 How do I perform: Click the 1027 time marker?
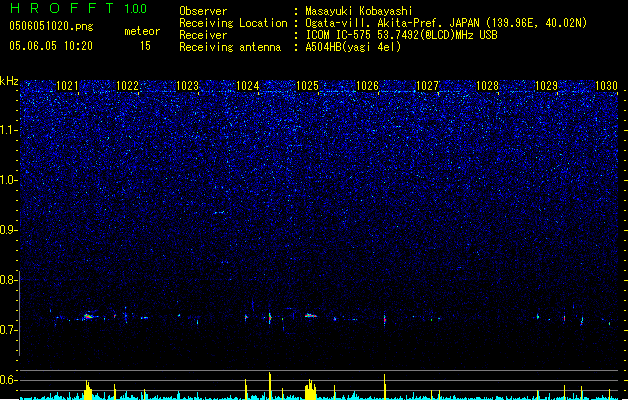(427, 86)
